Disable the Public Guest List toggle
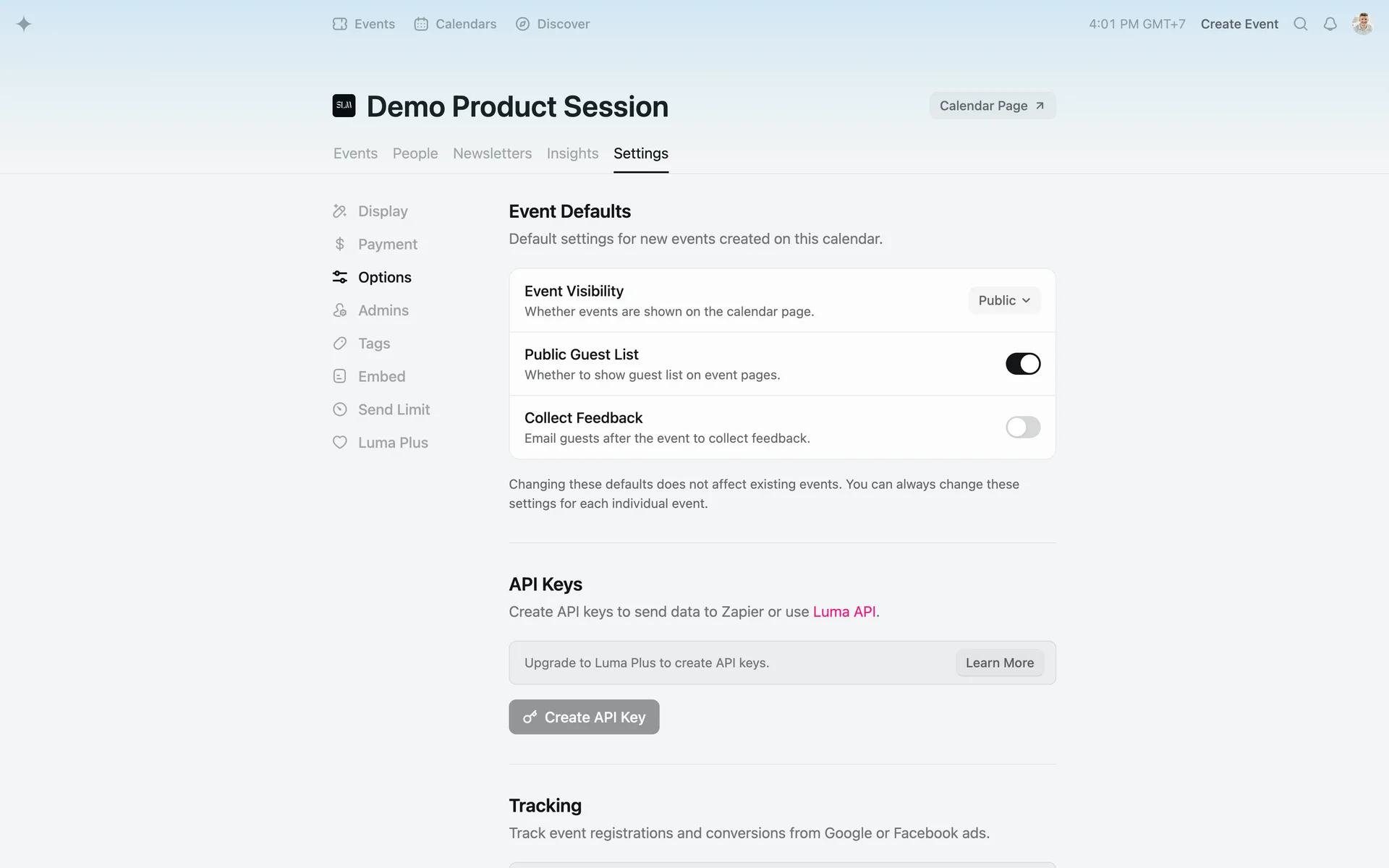This screenshot has height=868, width=1389. [x=1022, y=364]
